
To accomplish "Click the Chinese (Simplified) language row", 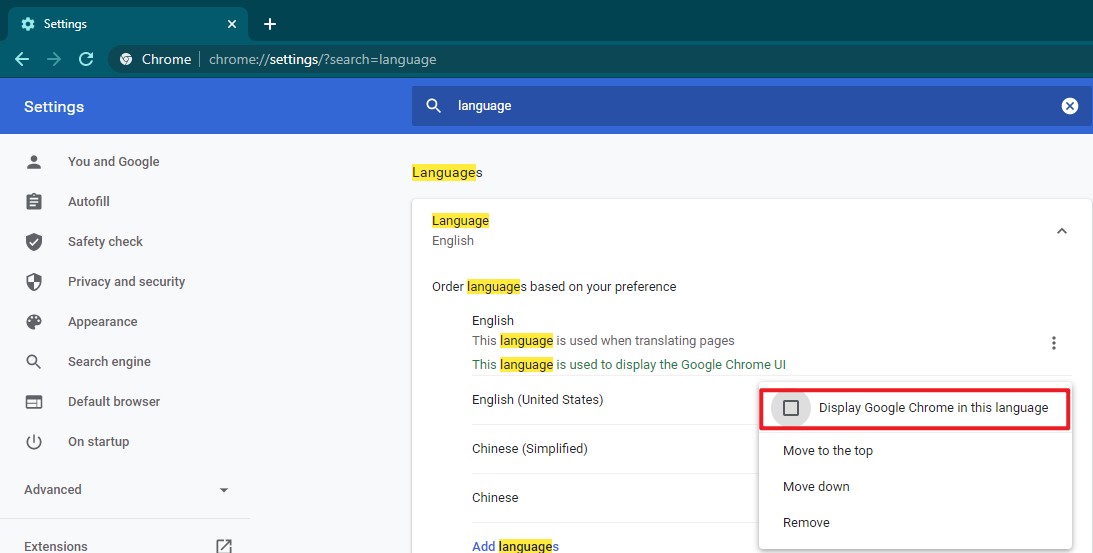I will coord(530,448).
